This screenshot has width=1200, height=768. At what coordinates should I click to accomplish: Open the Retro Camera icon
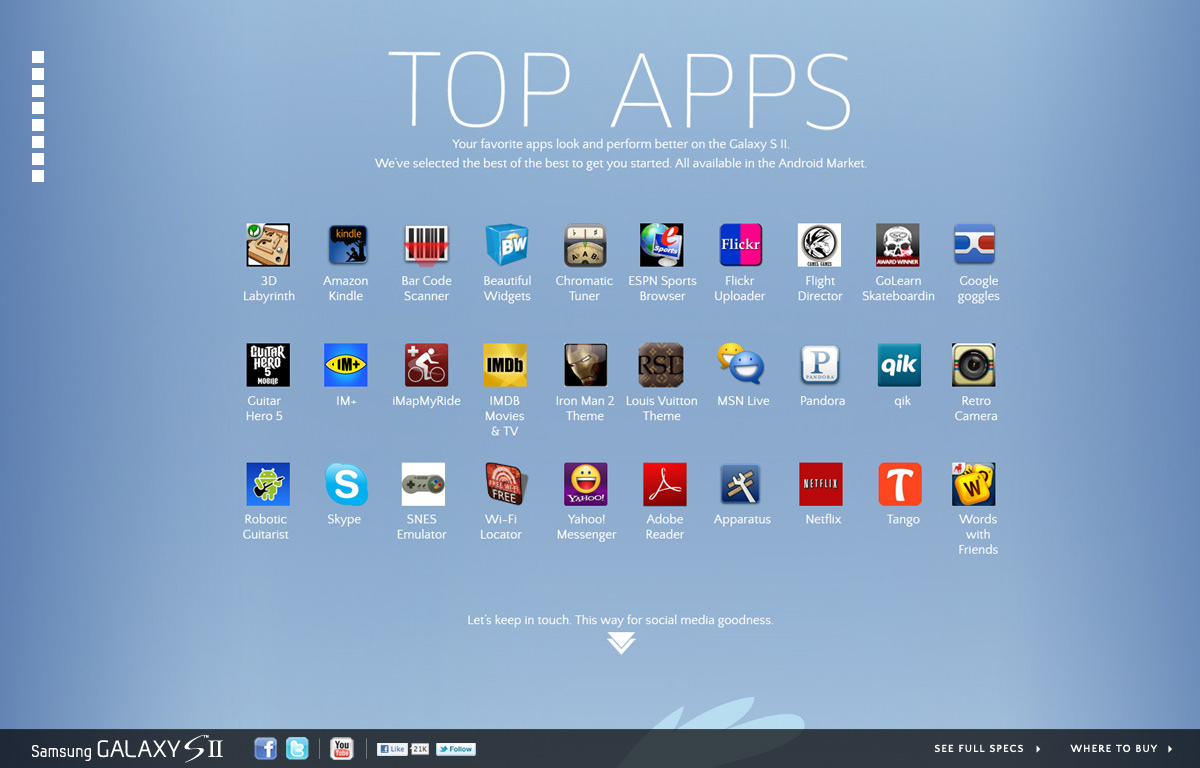pyautogui.click(x=974, y=365)
